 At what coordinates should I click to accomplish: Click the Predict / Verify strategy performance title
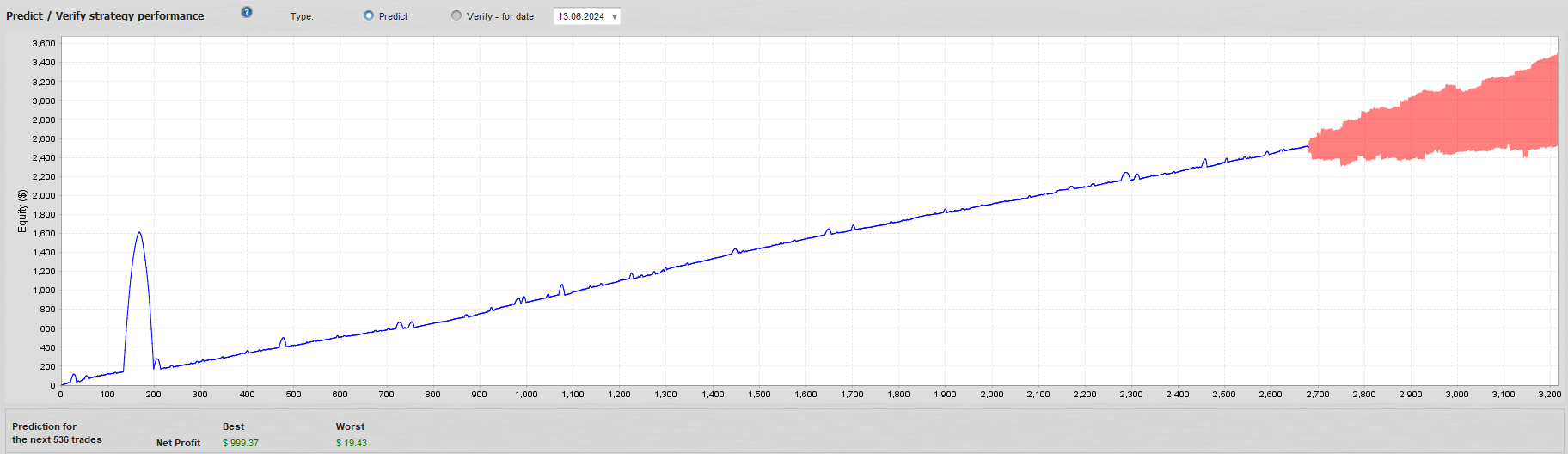pyautogui.click(x=105, y=15)
